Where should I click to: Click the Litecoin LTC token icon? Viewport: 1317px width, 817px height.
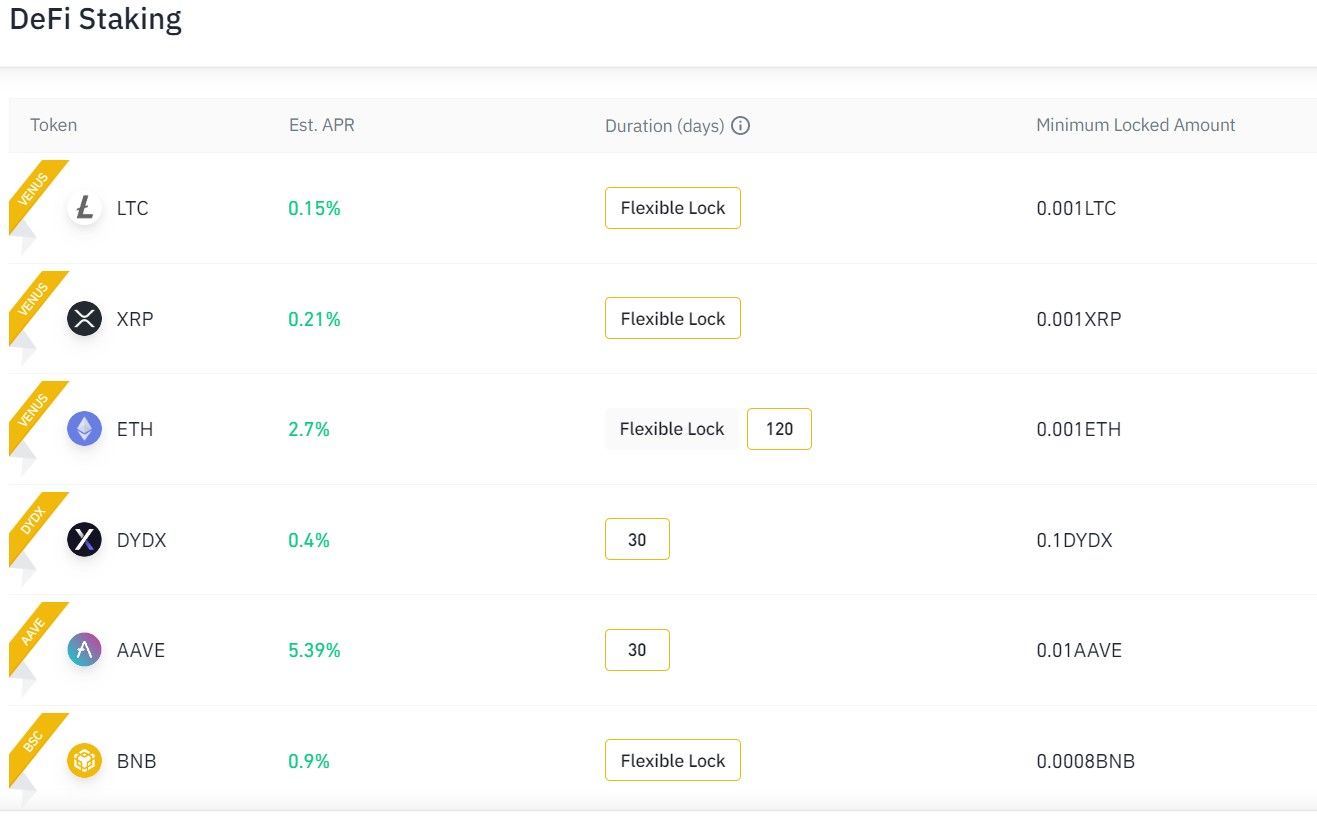[x=85, y=208]
